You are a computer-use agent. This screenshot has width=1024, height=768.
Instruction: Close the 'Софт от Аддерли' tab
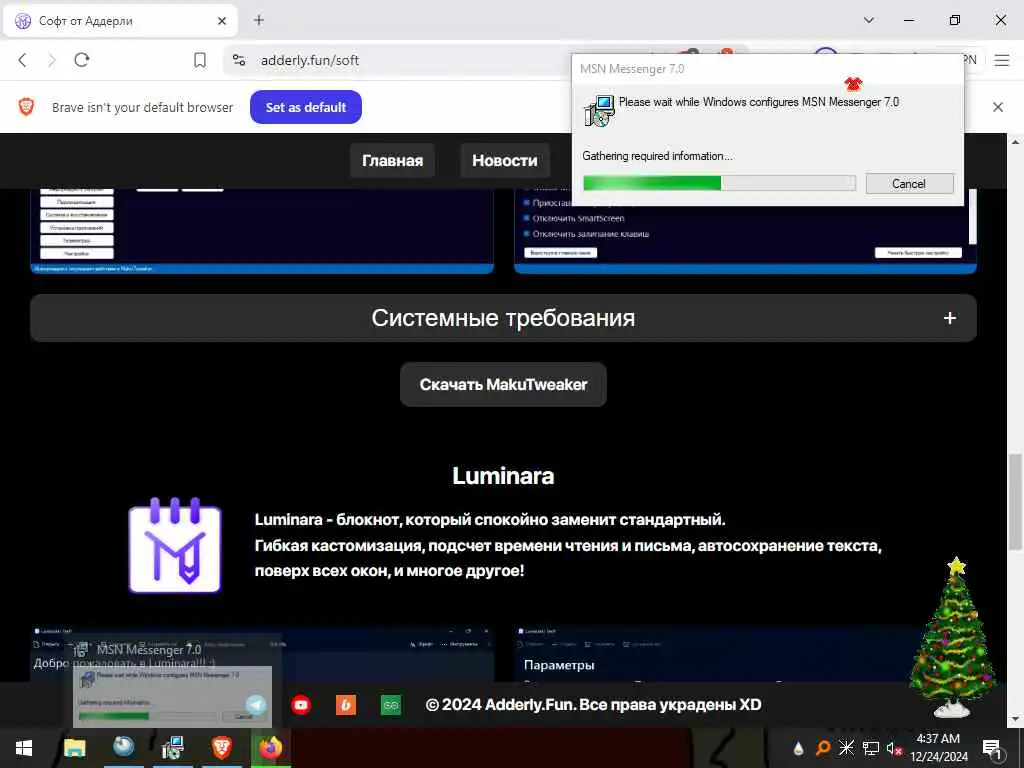coord(221,21)
